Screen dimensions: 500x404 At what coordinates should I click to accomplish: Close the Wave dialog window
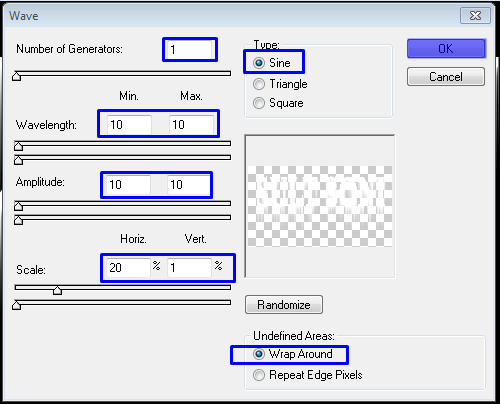pyautogui.click(x=475, y=16)
